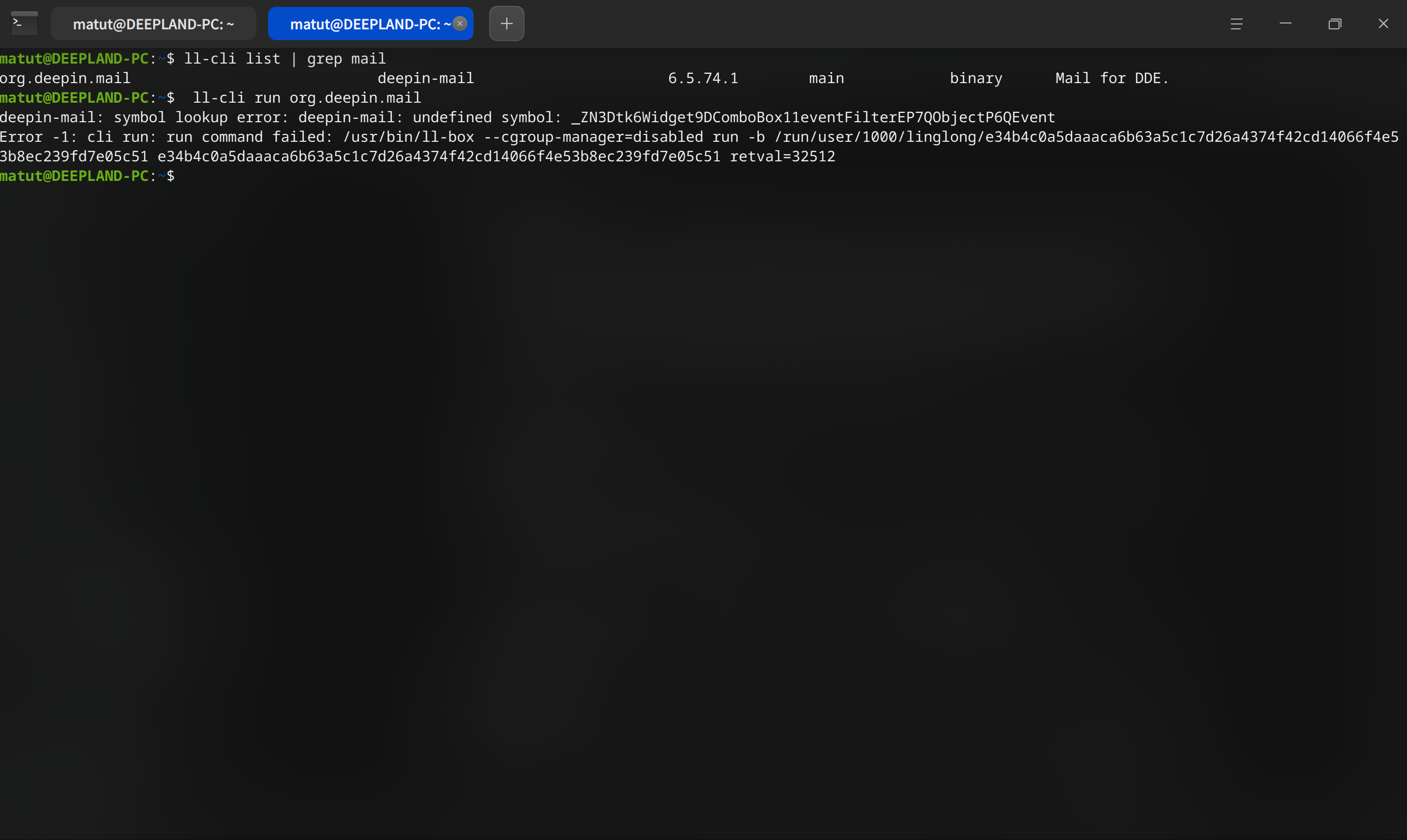Close the terminal window
Image resolution: width=1407 pixels, height=840 pixels.
1383,24
